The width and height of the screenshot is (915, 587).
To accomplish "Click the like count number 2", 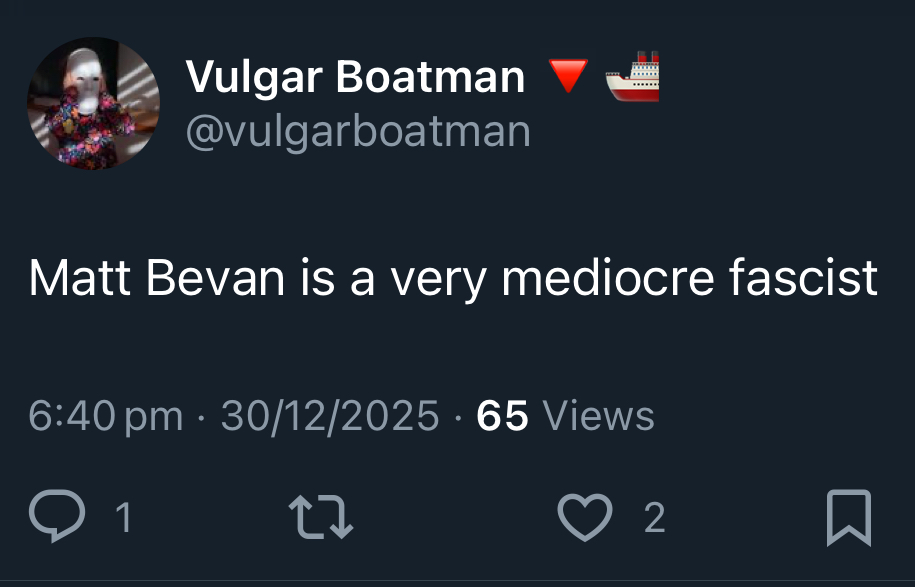I will 654,517.
